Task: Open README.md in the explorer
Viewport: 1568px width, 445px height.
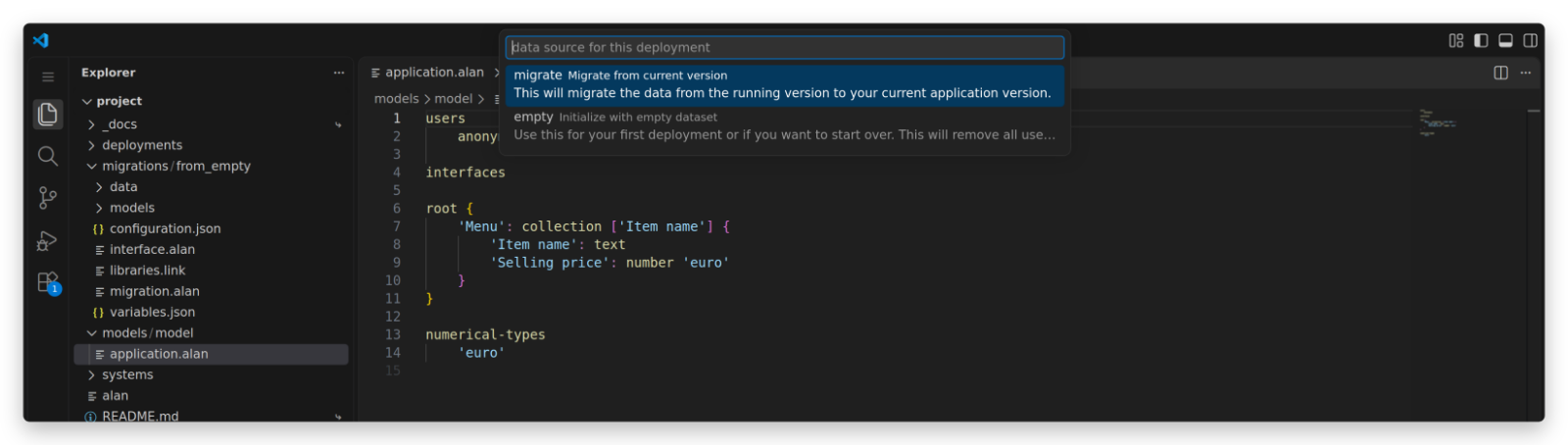Action: pyautogui.click(x=212, y=416)
